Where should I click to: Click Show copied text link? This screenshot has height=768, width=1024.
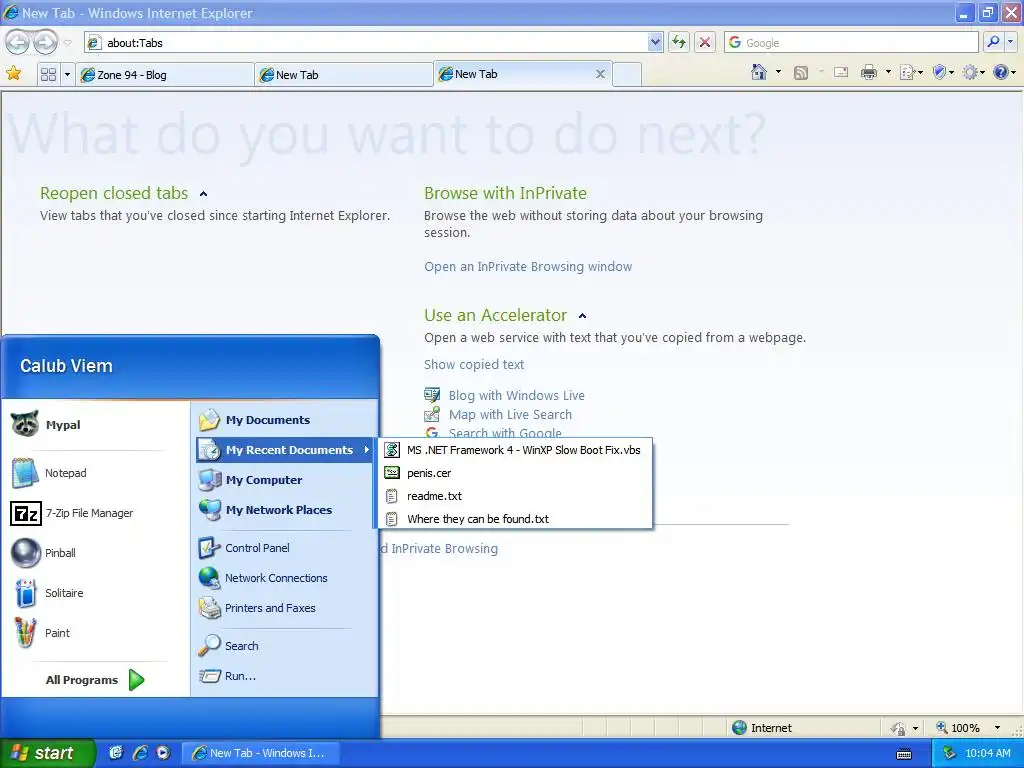pyautogui.click(x=474, y=364)
